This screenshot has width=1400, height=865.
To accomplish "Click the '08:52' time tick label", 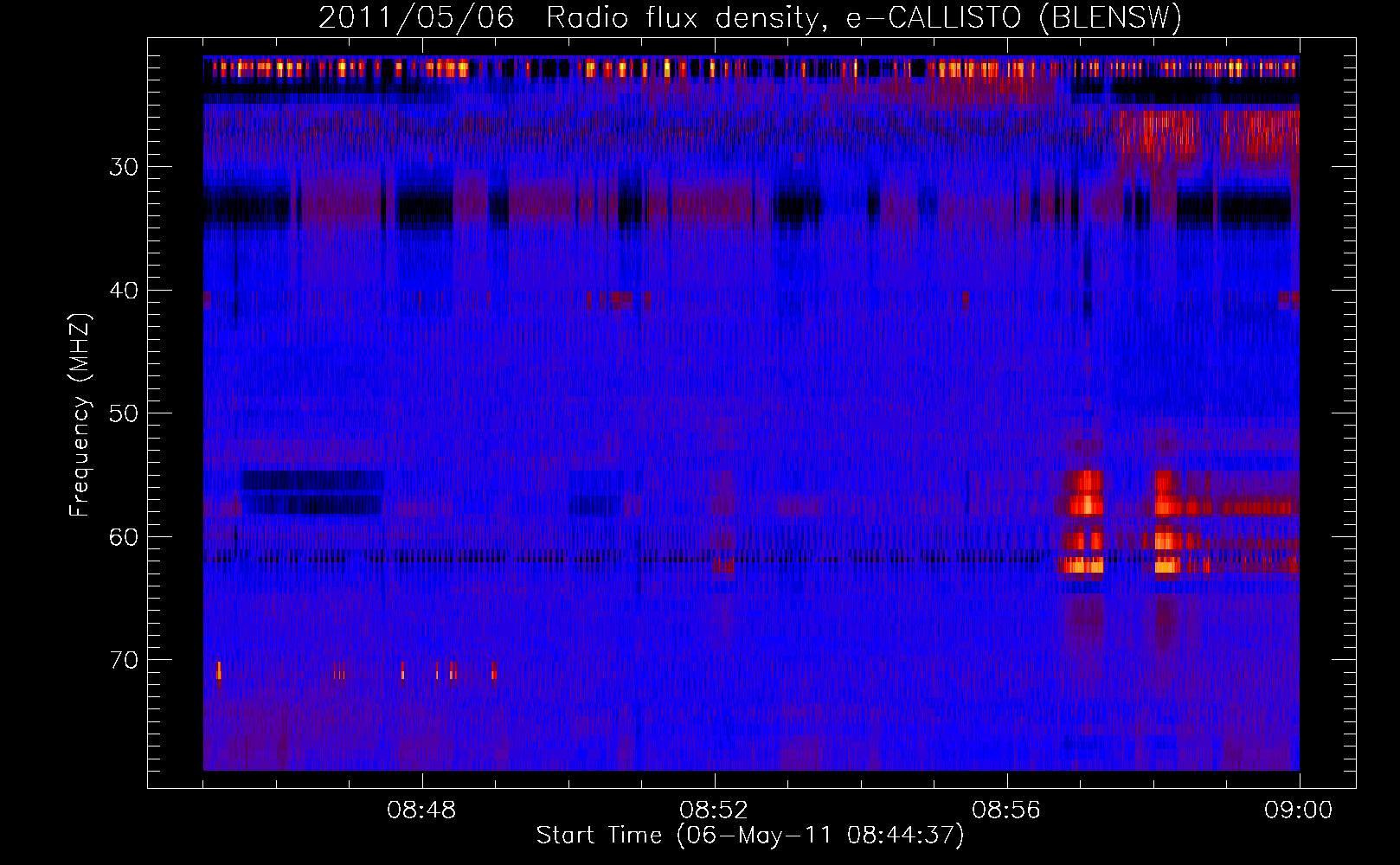I will pyautogui.click(x=714, y=811).
